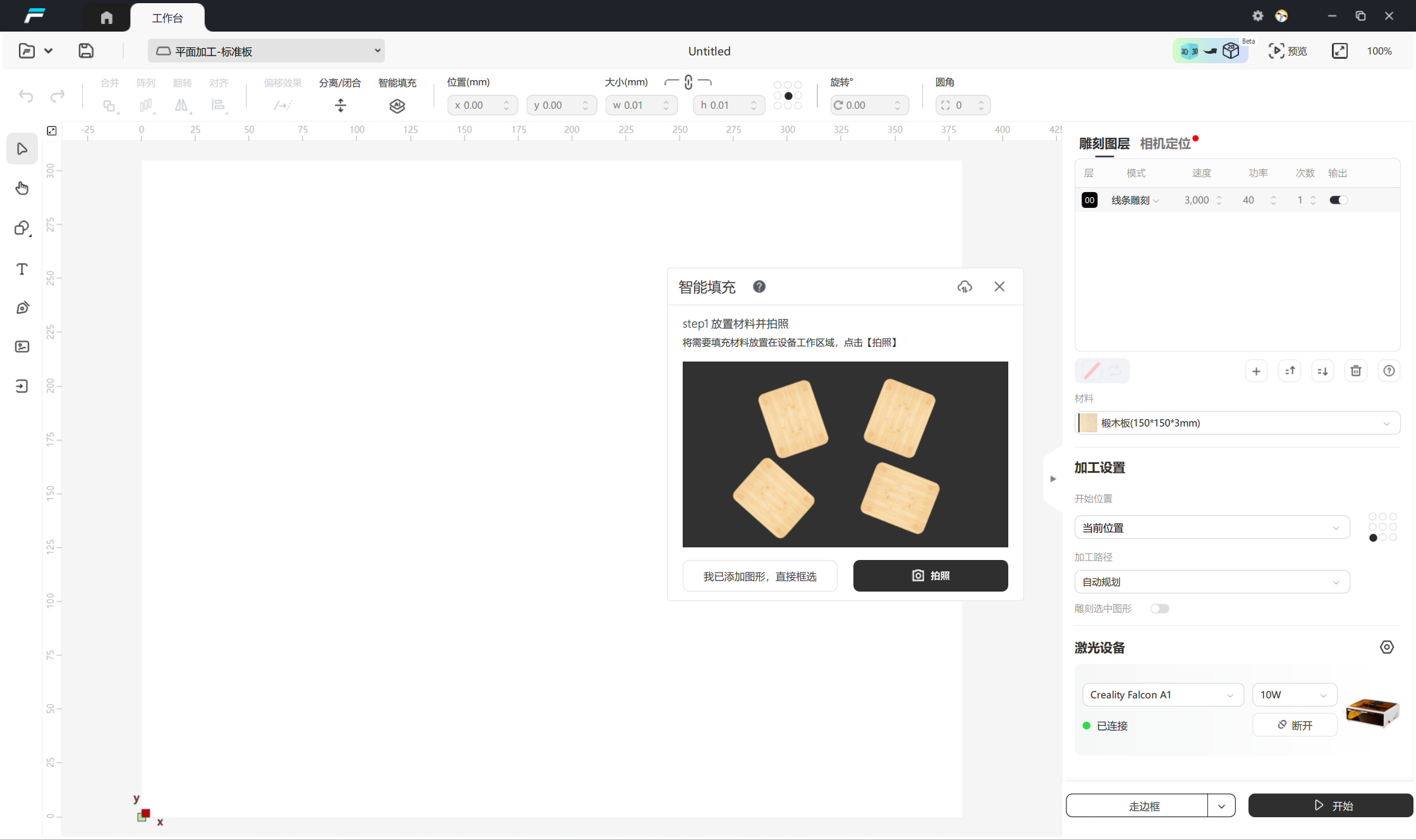Viewport: 1416px width, 840px height.
Task: Click the Take Photo (拍照) button
Action: click(930, 576)
